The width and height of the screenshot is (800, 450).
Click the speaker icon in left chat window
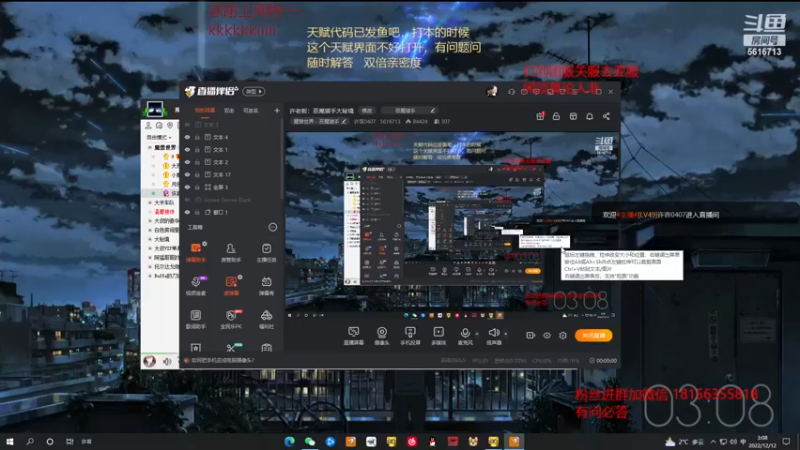point(167,362)
